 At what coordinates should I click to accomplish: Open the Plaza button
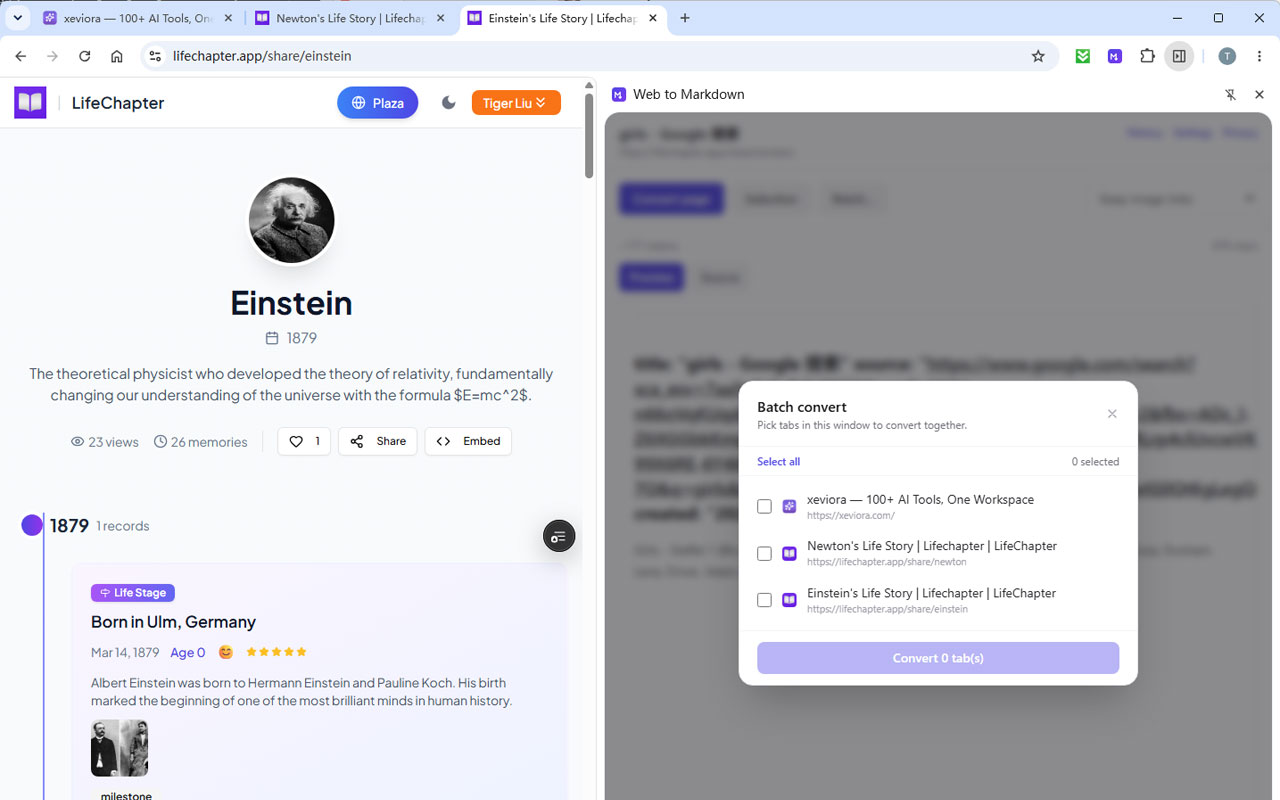click(377, 103)
